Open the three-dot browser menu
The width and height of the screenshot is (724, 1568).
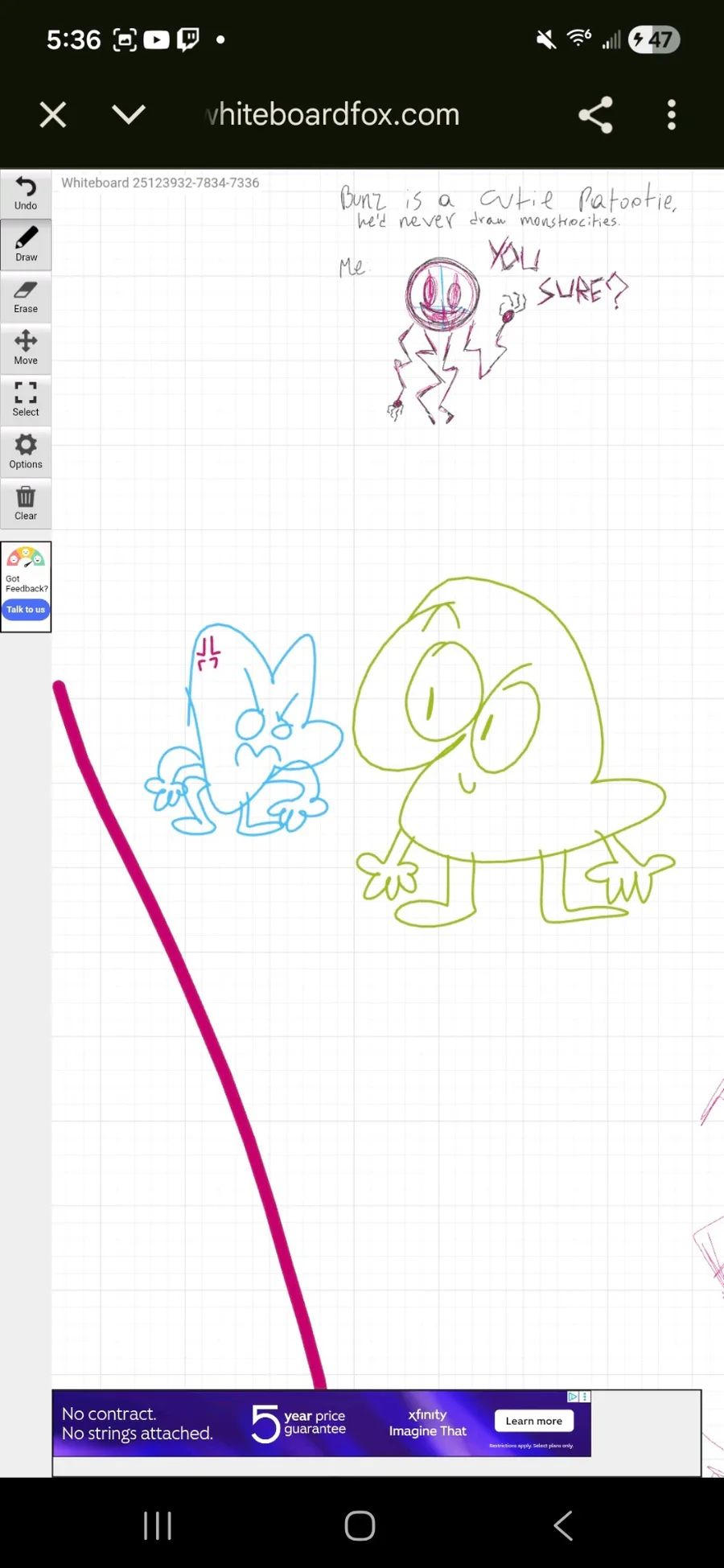click(x=672, y=115)
